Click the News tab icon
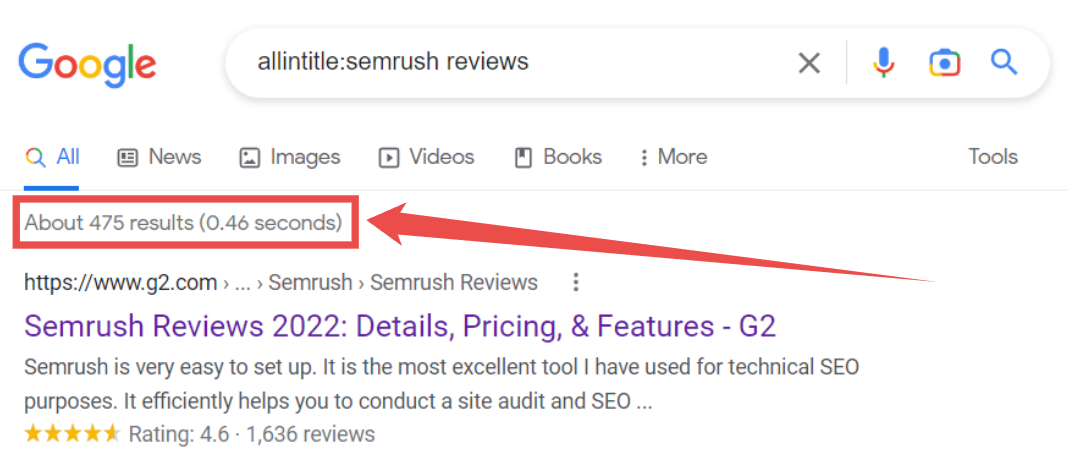The image size is (1068, 473). point(127,157)
